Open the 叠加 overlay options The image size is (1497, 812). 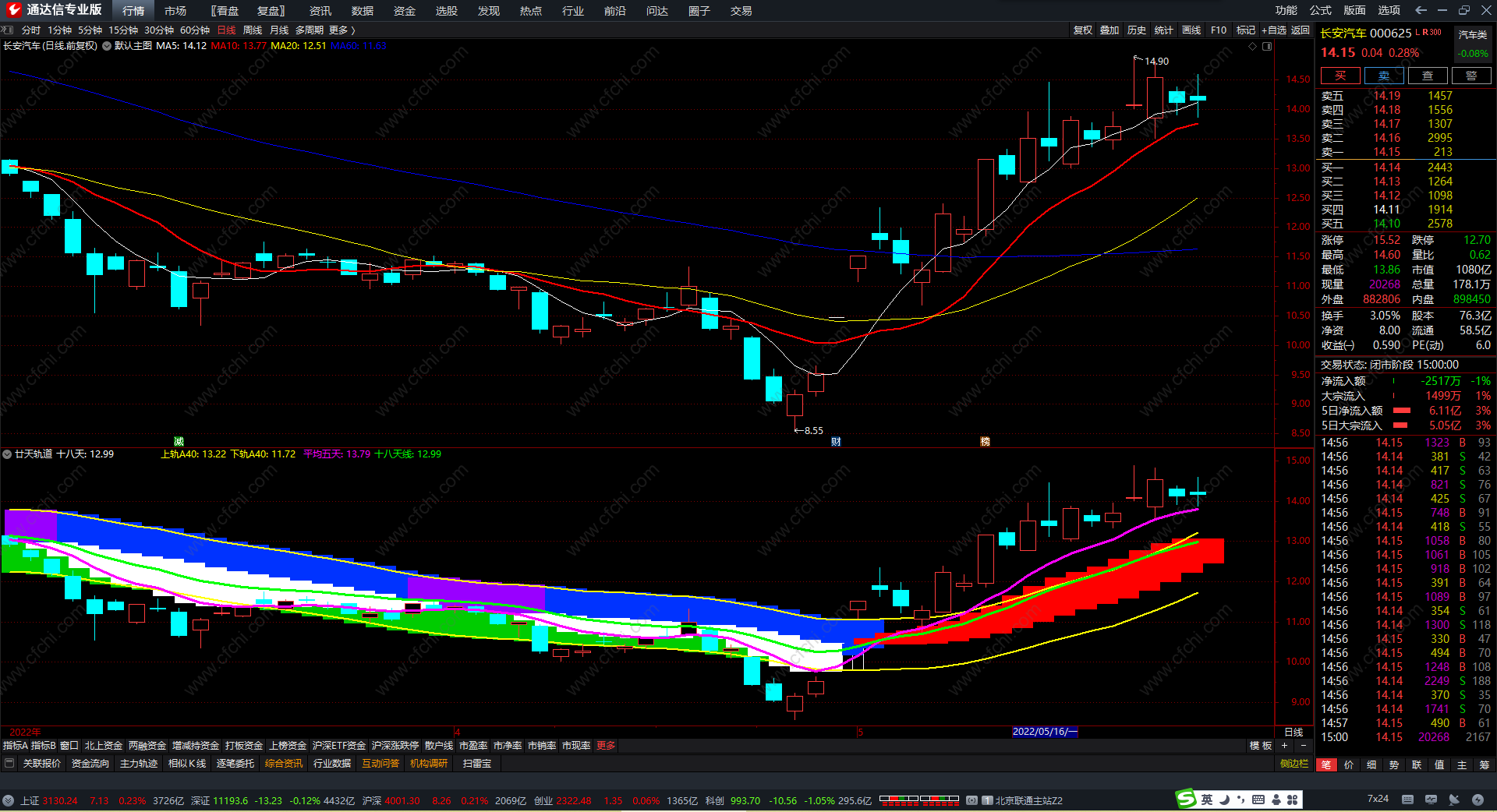(1109, 30)
